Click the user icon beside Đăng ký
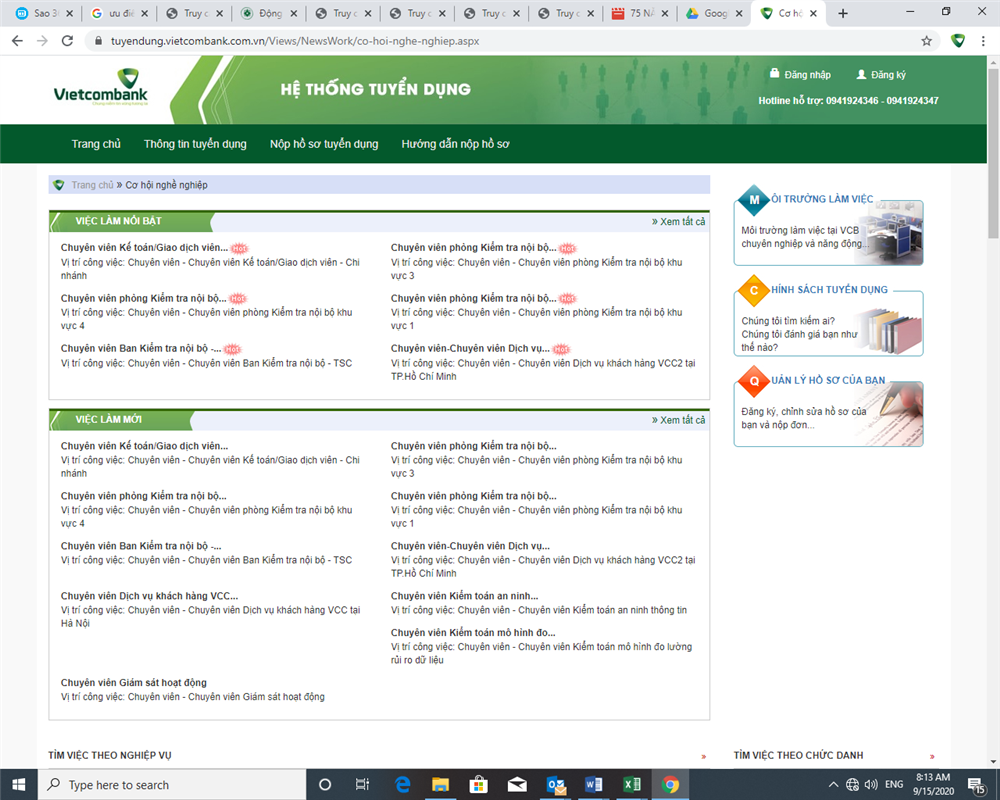The height and width of the screenshot is (800, 1000). coord(861,74)
